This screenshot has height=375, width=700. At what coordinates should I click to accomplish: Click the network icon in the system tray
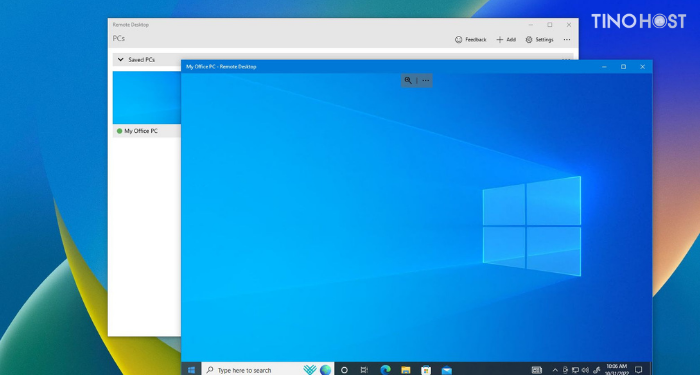tap(575, 370)
